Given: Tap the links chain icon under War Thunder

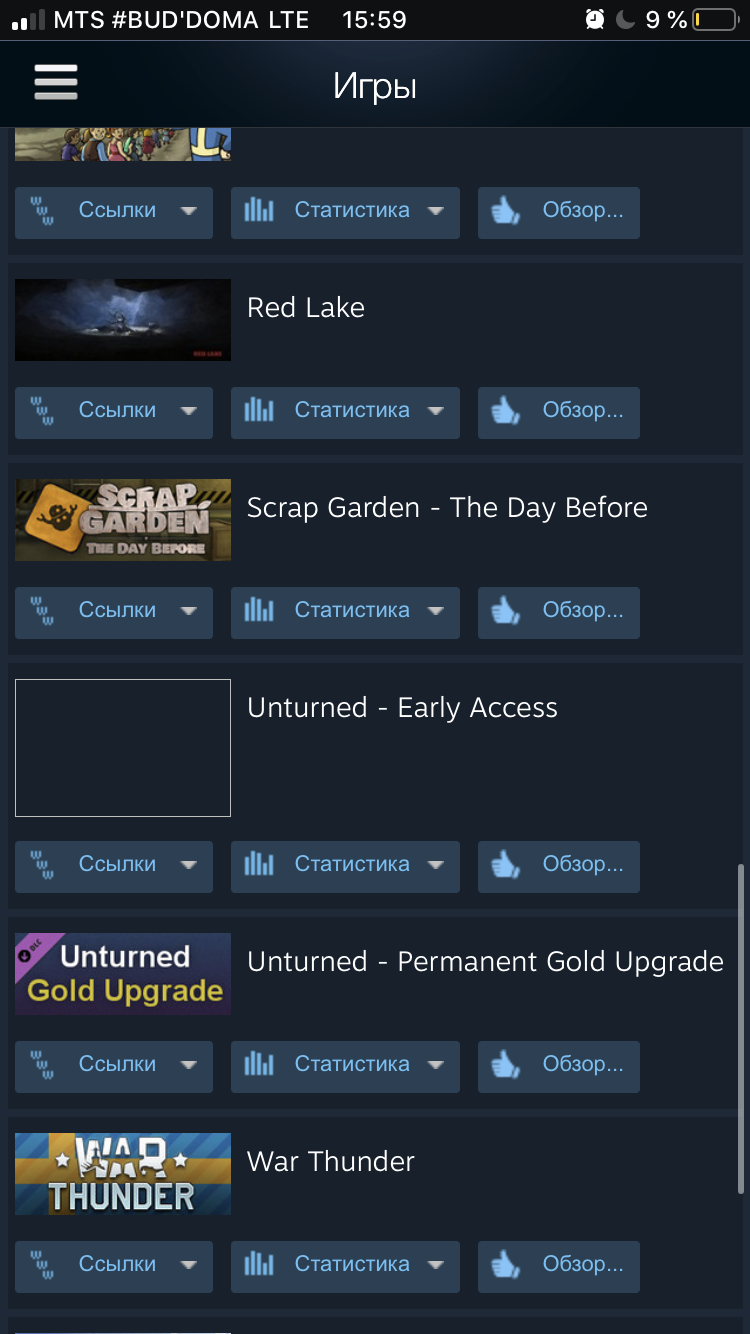Looking at the screenshot, I should [x=42, y=1264].
